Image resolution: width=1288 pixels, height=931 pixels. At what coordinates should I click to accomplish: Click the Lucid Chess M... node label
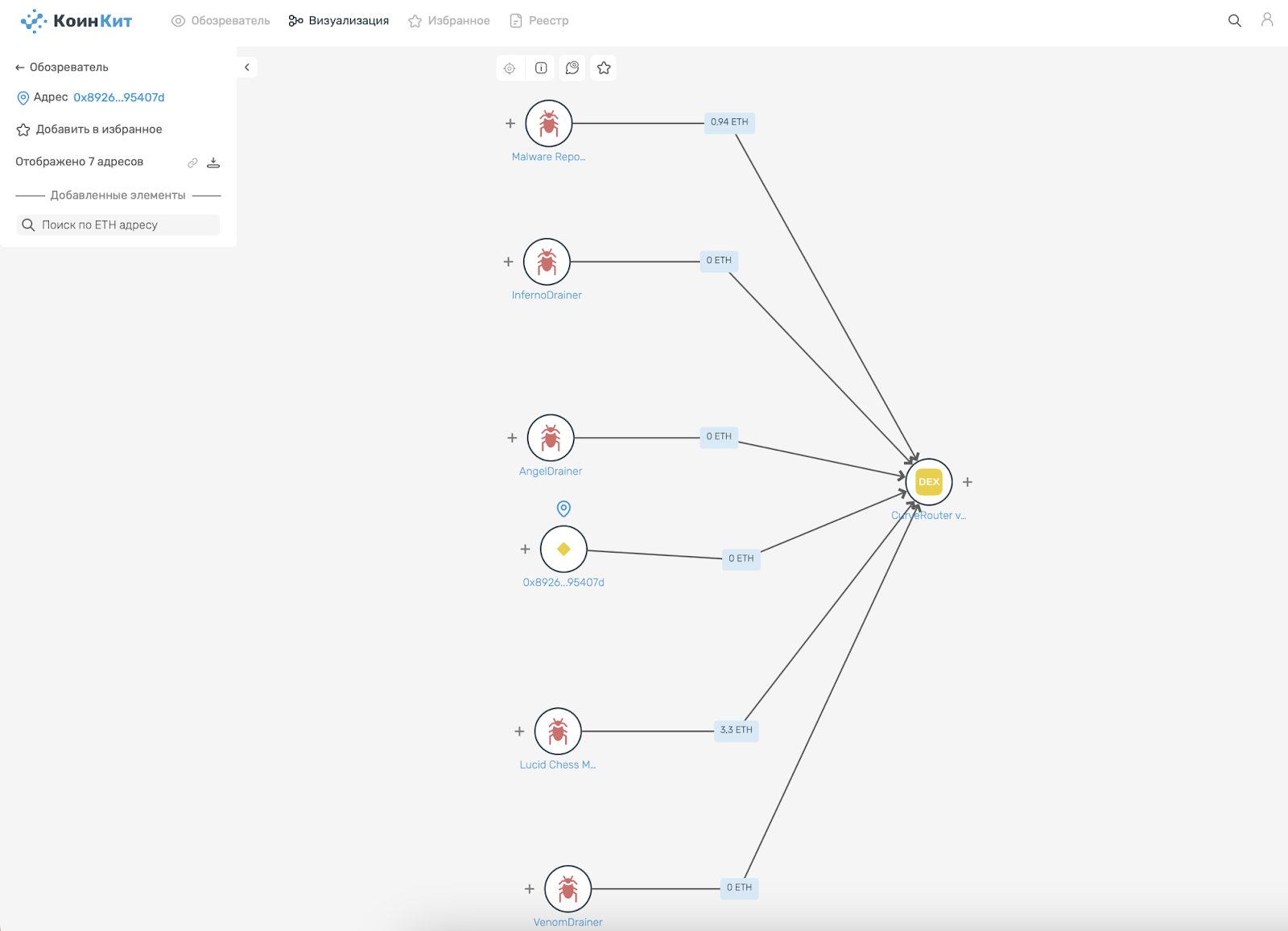pos(558,765)
